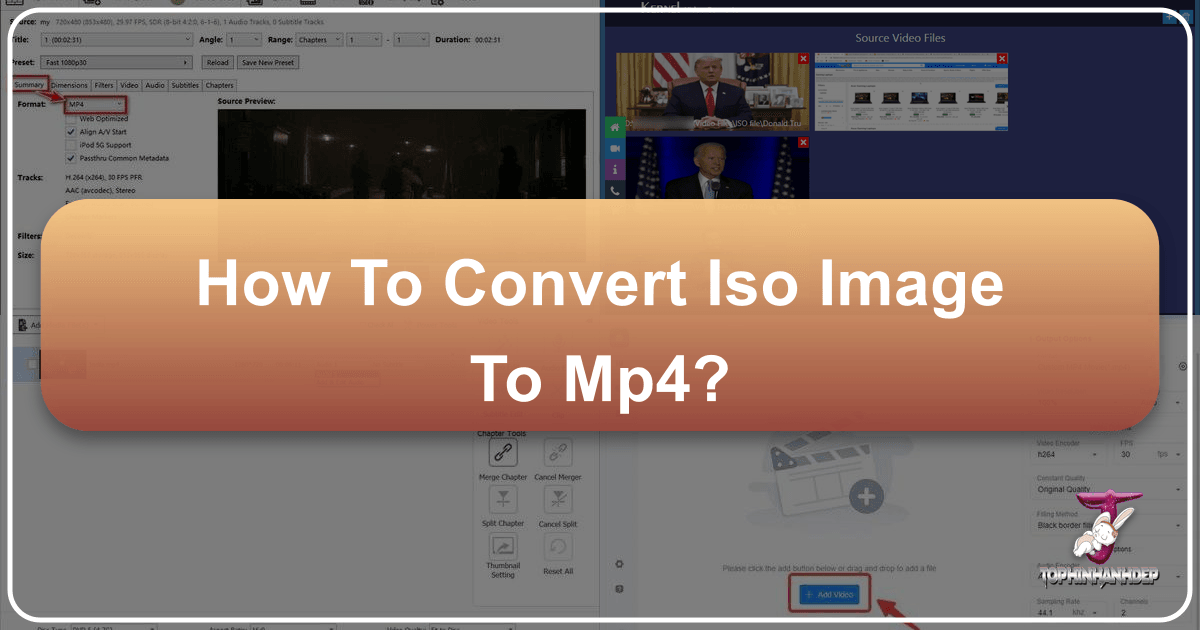
Task: Open the settings gear icon
Action: click(618, 565)
